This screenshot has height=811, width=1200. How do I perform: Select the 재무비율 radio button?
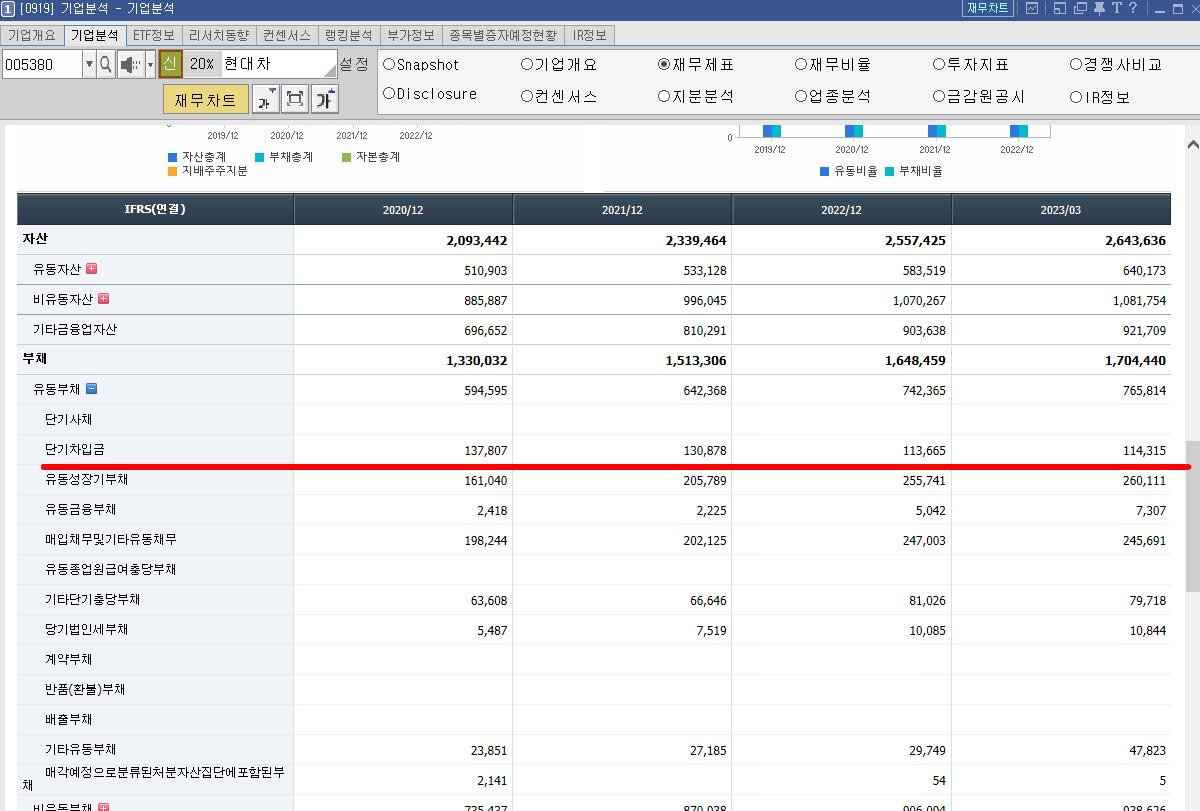801,64
